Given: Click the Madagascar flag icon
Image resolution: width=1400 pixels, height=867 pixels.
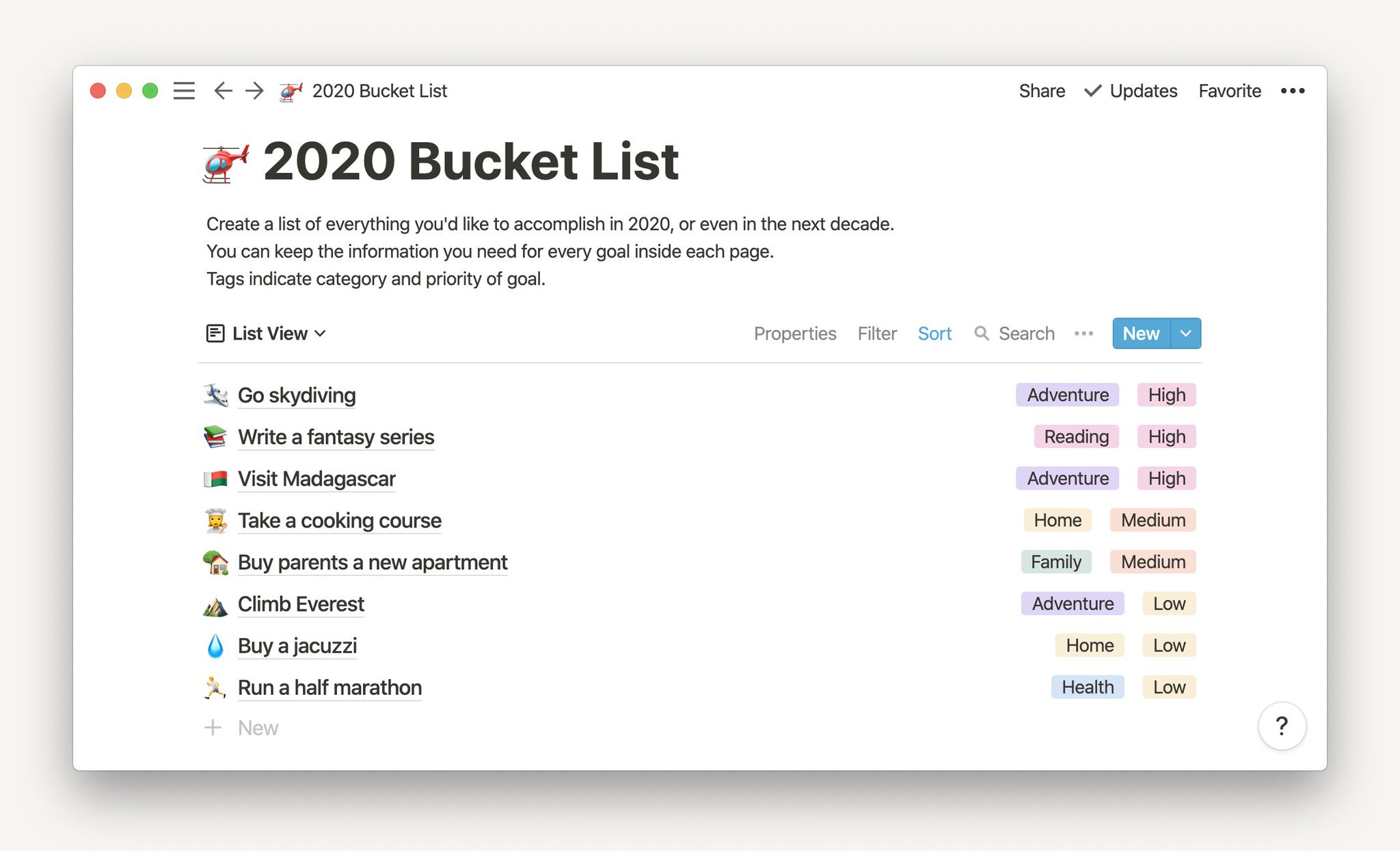Looking at the screenshot, I should 215,479.
